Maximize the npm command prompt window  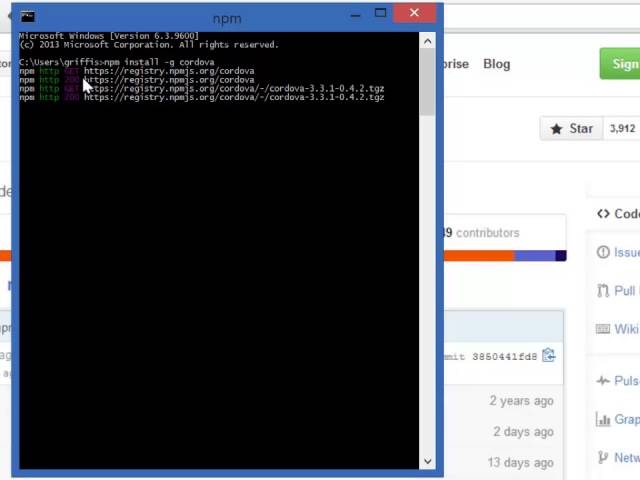[380, 14]
